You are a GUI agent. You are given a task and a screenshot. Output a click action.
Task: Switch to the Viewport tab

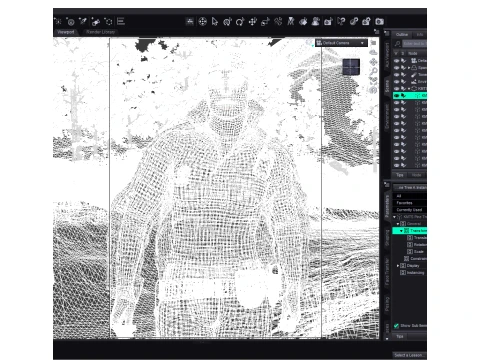coord(66,32)
